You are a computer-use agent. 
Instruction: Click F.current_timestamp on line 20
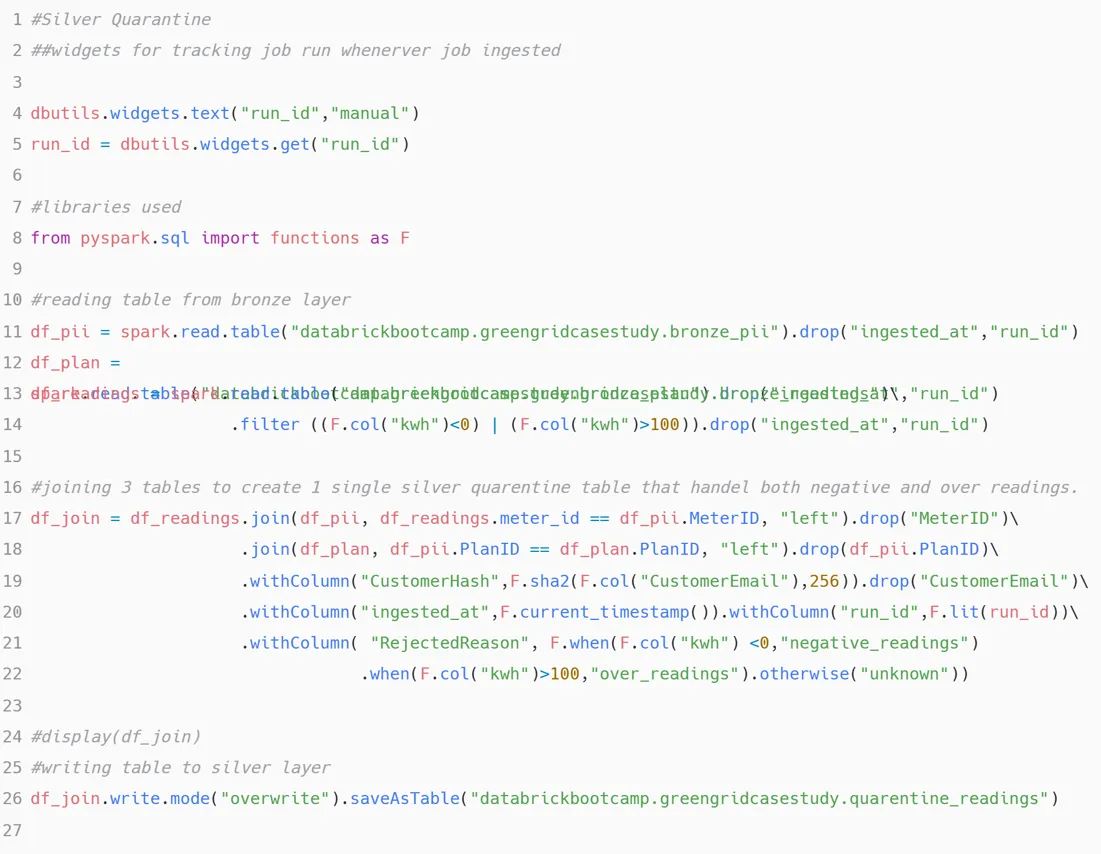click(x=595, y=612)
